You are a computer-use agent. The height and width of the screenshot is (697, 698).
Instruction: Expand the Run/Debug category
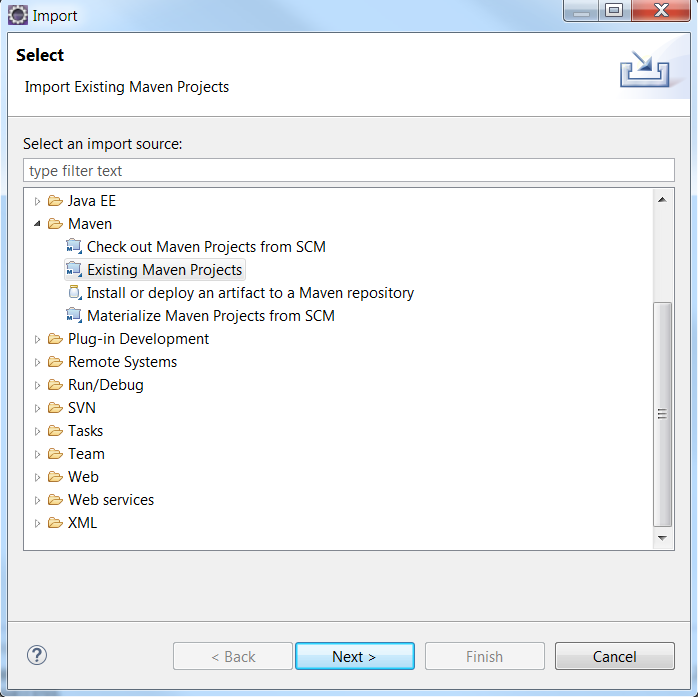(38, 385)
